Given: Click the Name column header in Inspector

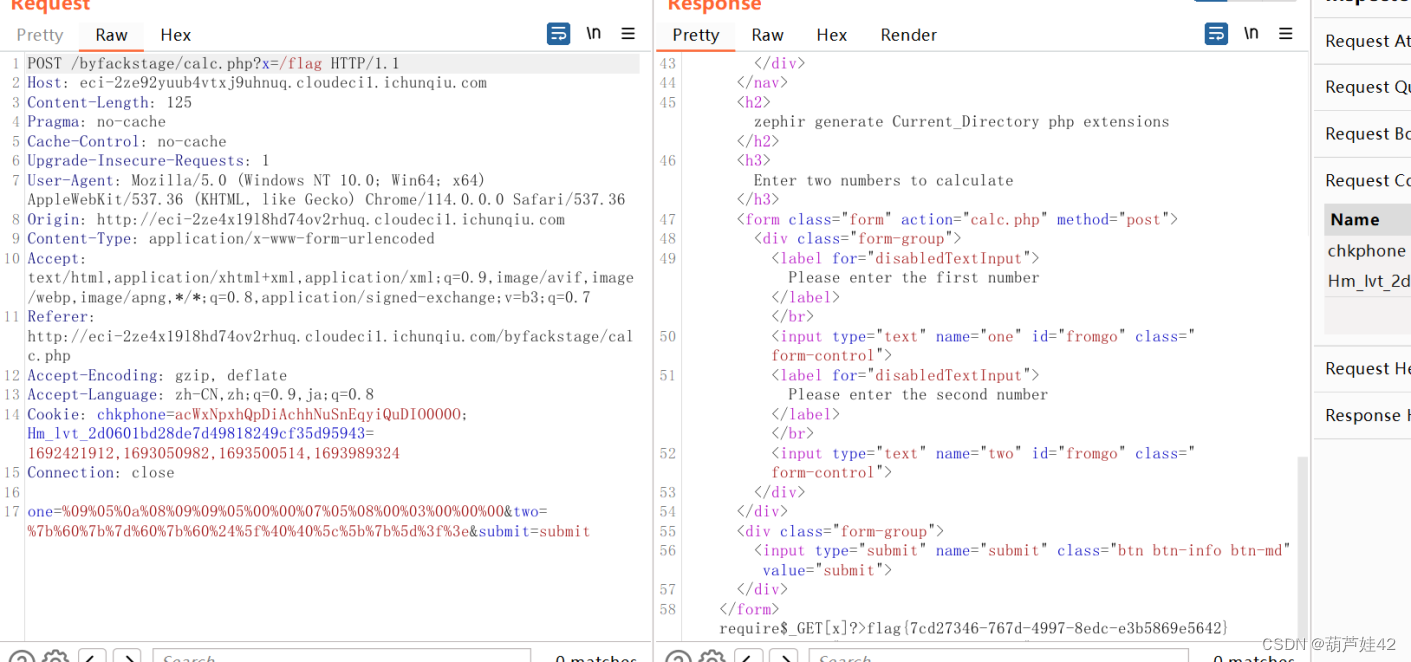Looking at the screenshot, I should point(1367,219).
